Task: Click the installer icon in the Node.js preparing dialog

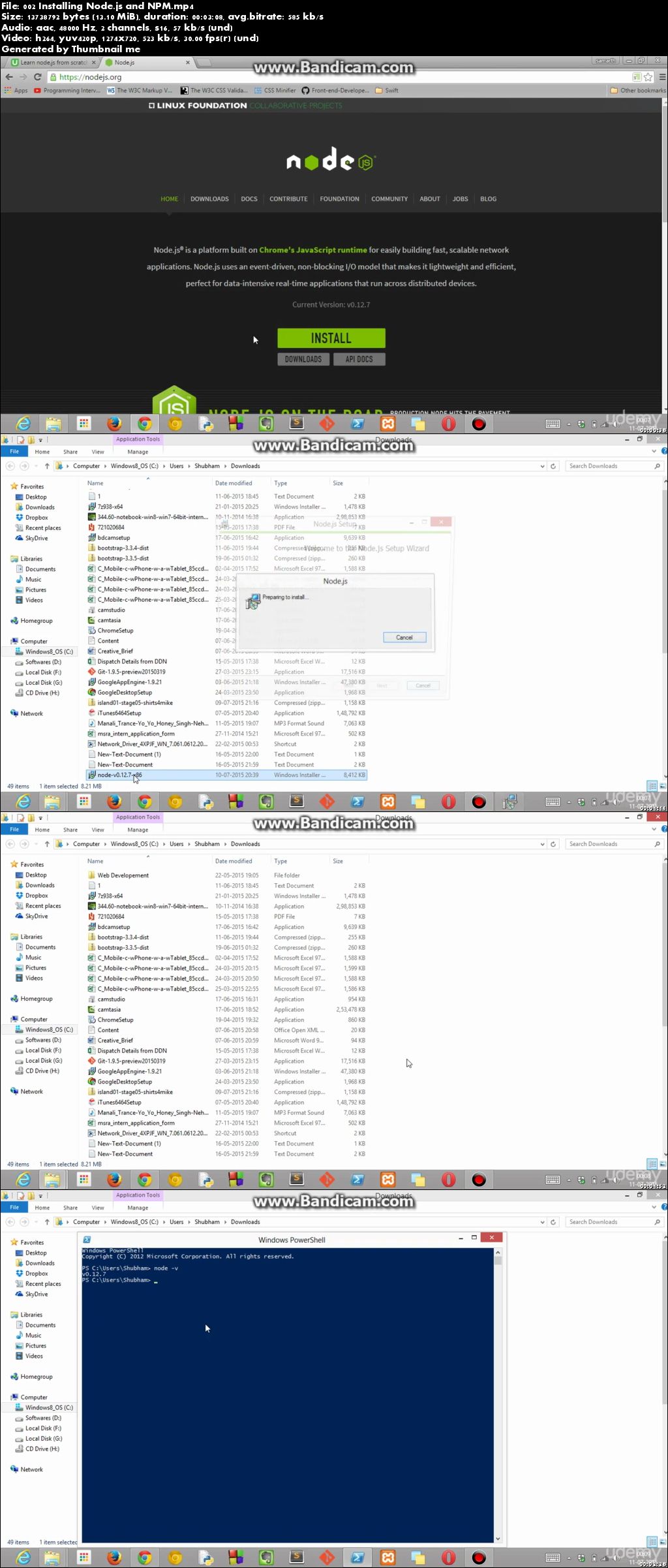Action: (x=252, y=601)
